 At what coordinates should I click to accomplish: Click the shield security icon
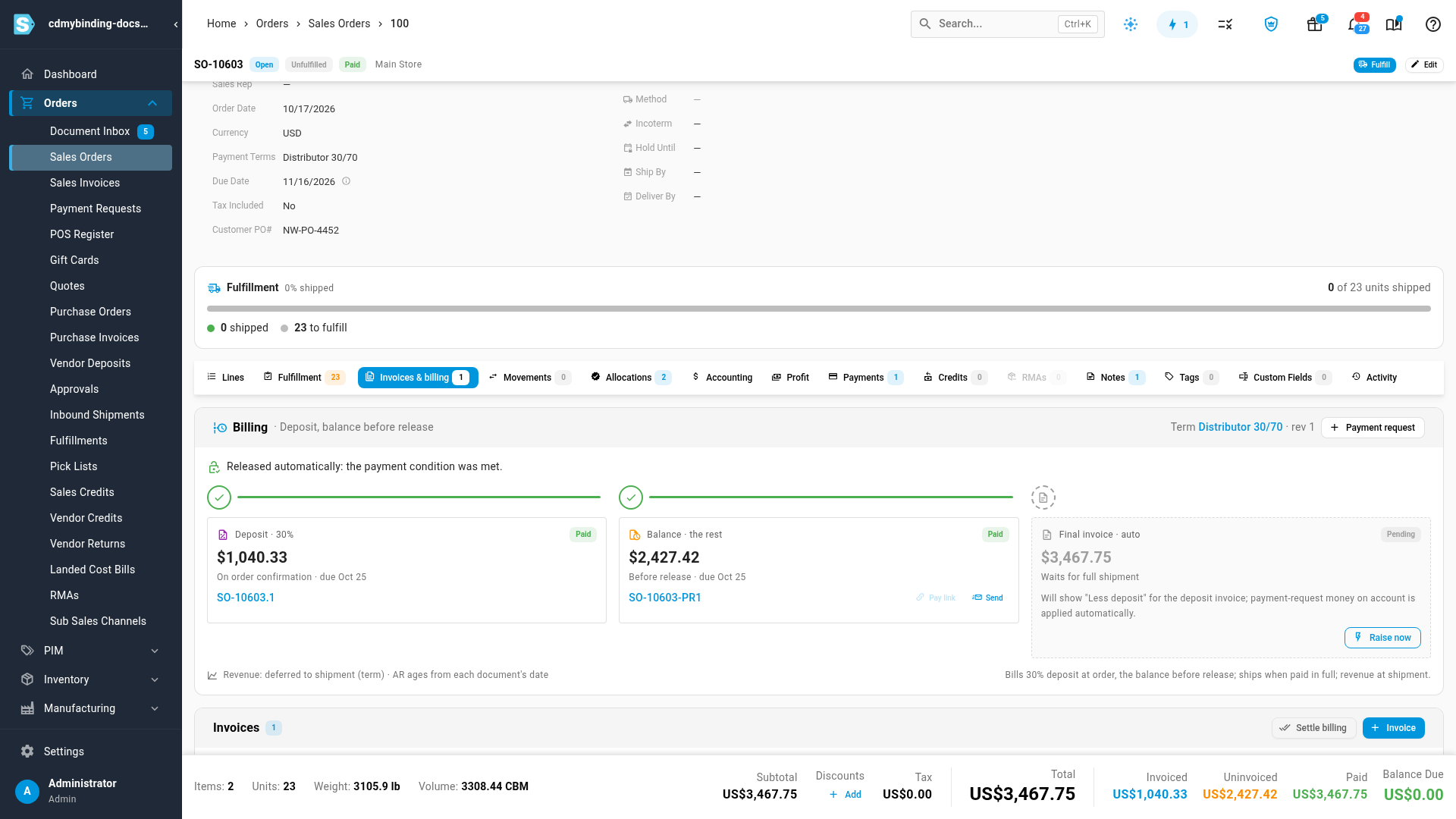coord(1271,24)
